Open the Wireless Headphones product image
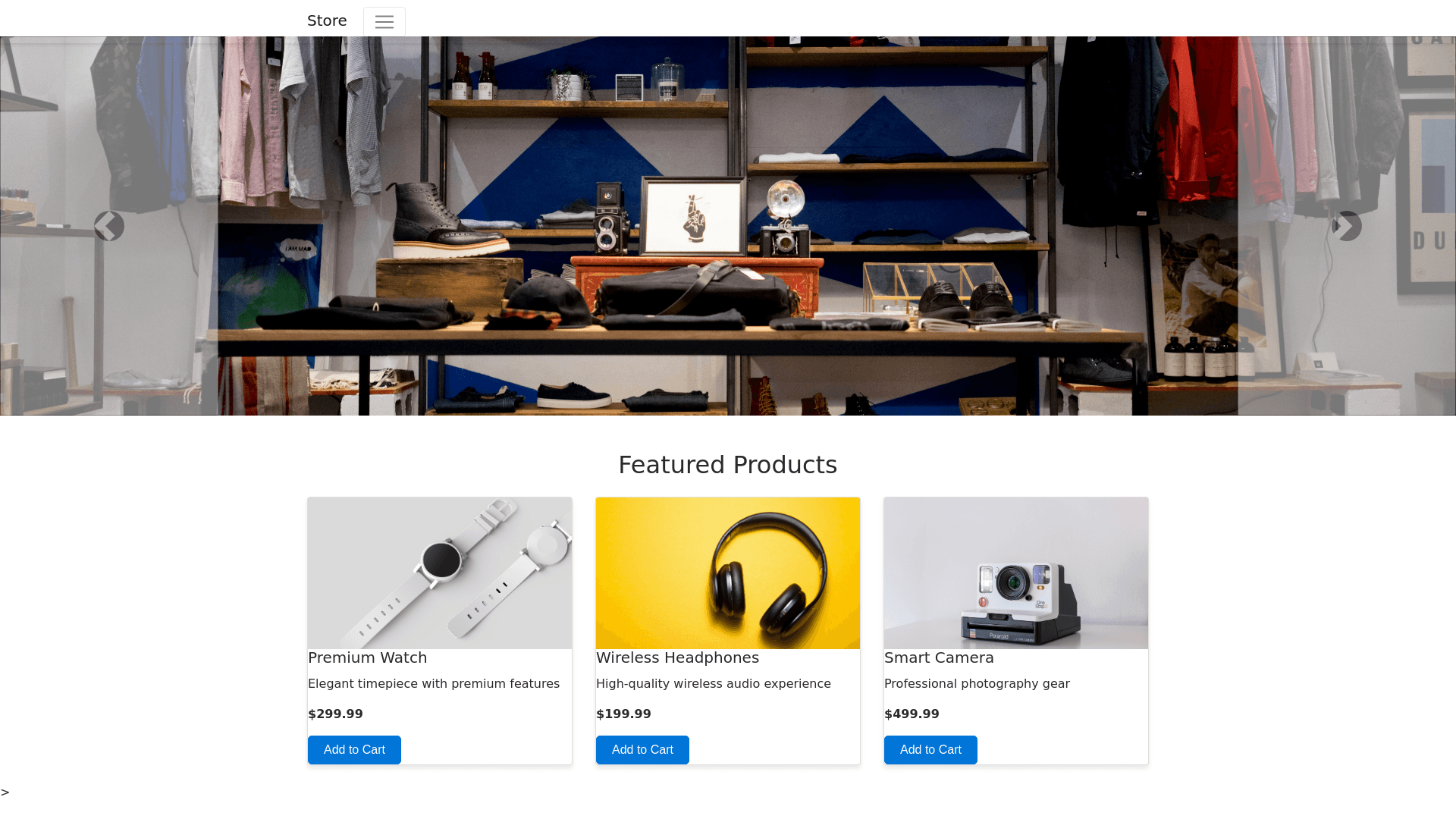The width and height of the screenshot is (1456, 819). click(728, 573)
